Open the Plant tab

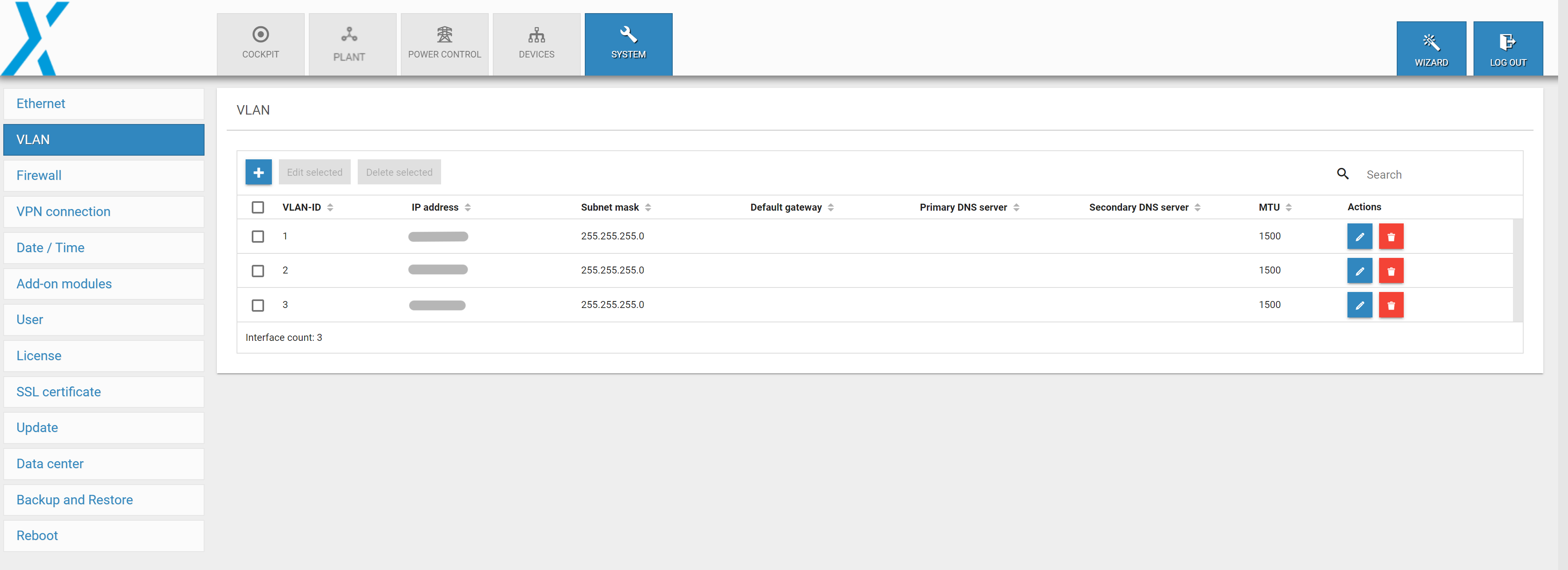352,44
